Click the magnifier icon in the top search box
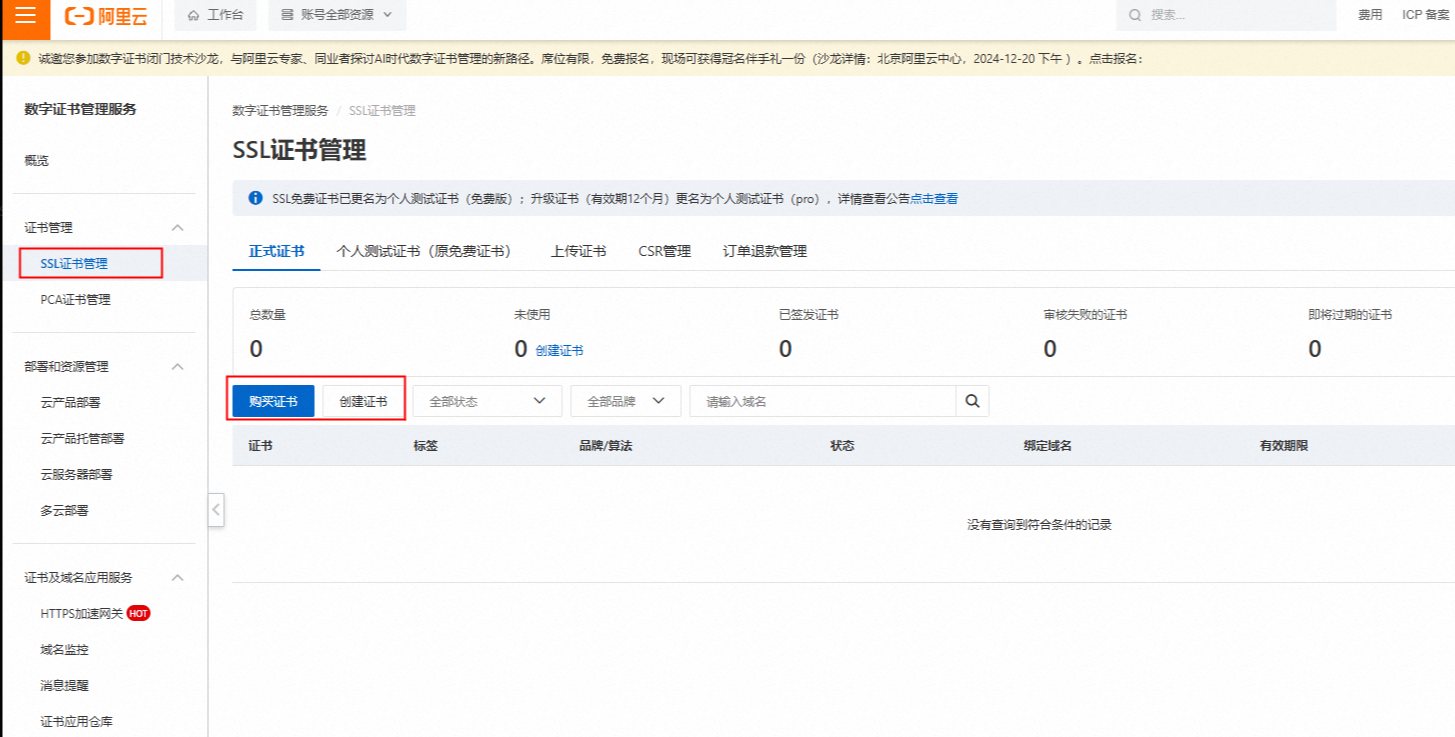 coord(1135,15)
